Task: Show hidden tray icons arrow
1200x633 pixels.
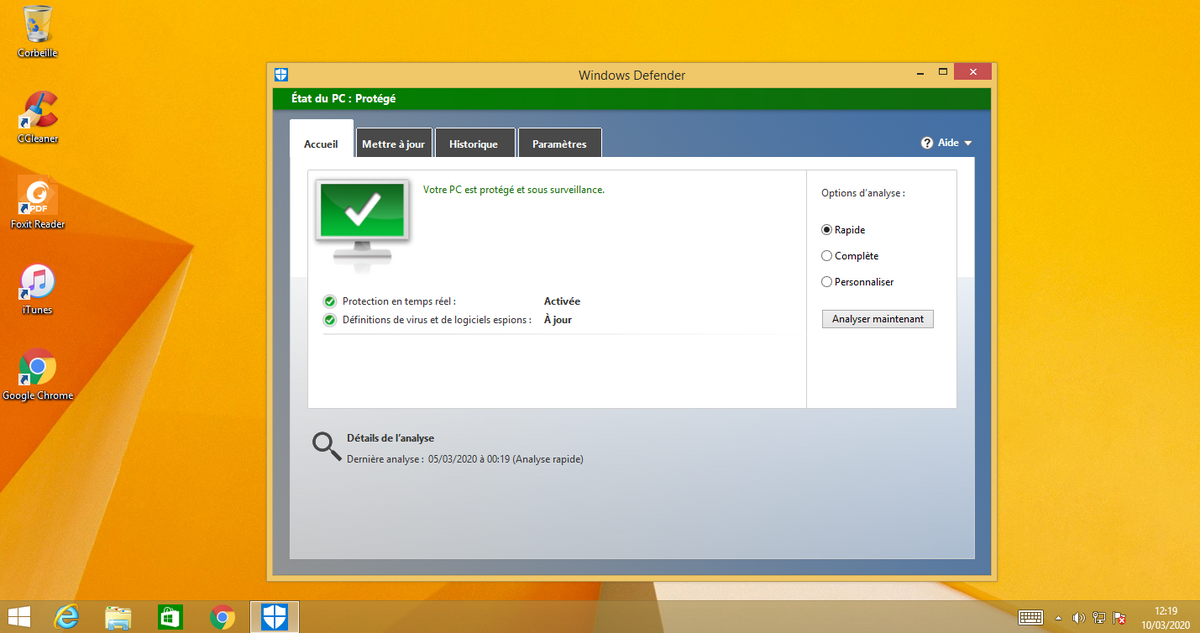Action: pos(1059,618)
